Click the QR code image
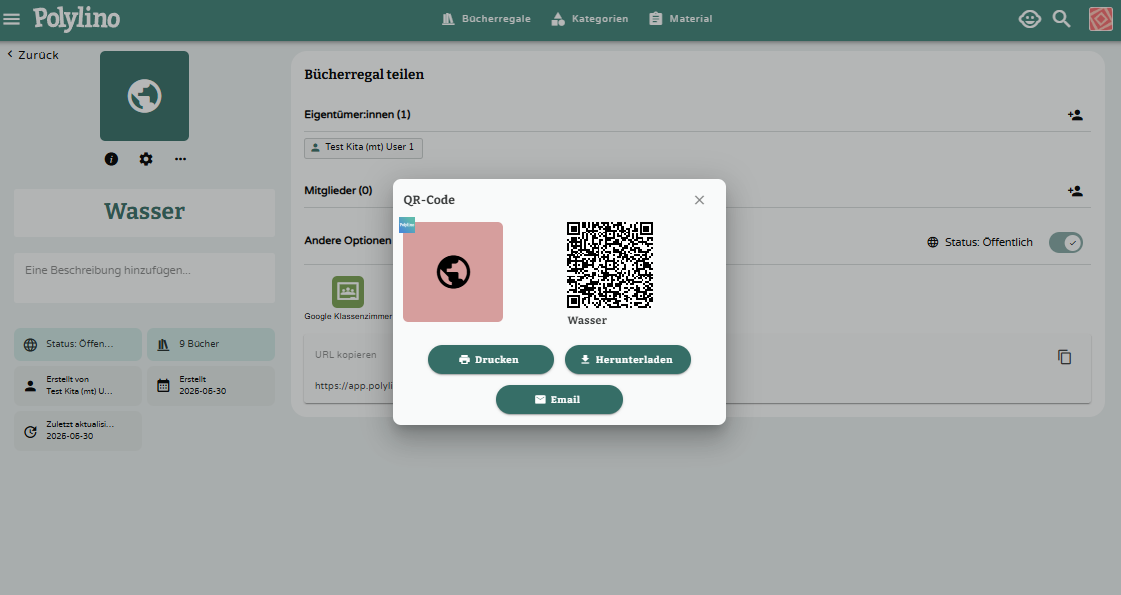Viewport: 1121px width, 595px height. (610, 265)
